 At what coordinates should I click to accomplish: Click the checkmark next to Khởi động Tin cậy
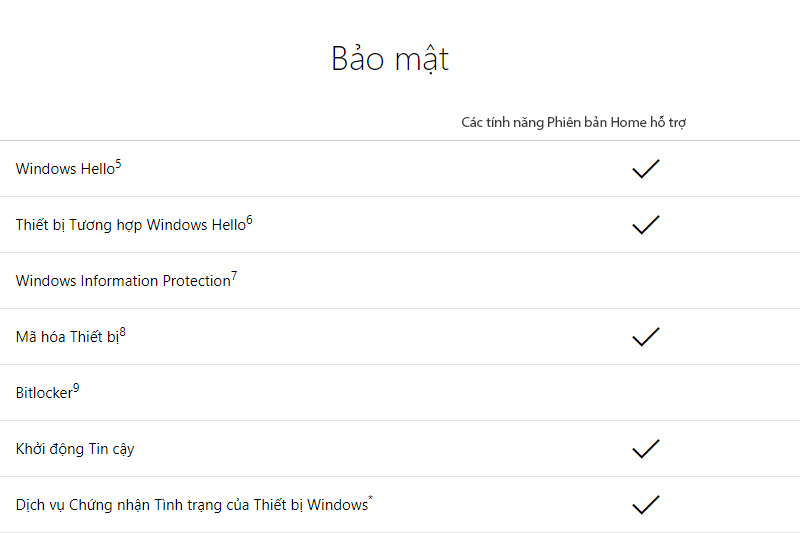[646, 449]
